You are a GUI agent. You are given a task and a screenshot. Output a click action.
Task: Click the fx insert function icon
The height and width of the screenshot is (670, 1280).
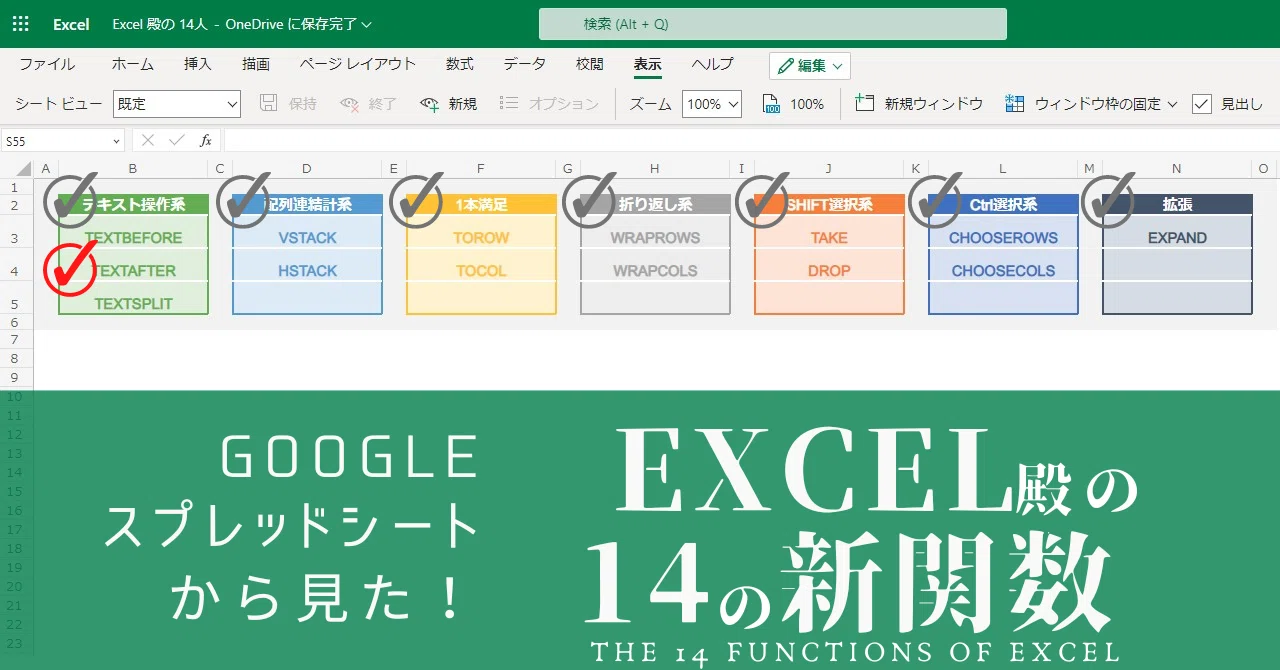coord(205,141)
